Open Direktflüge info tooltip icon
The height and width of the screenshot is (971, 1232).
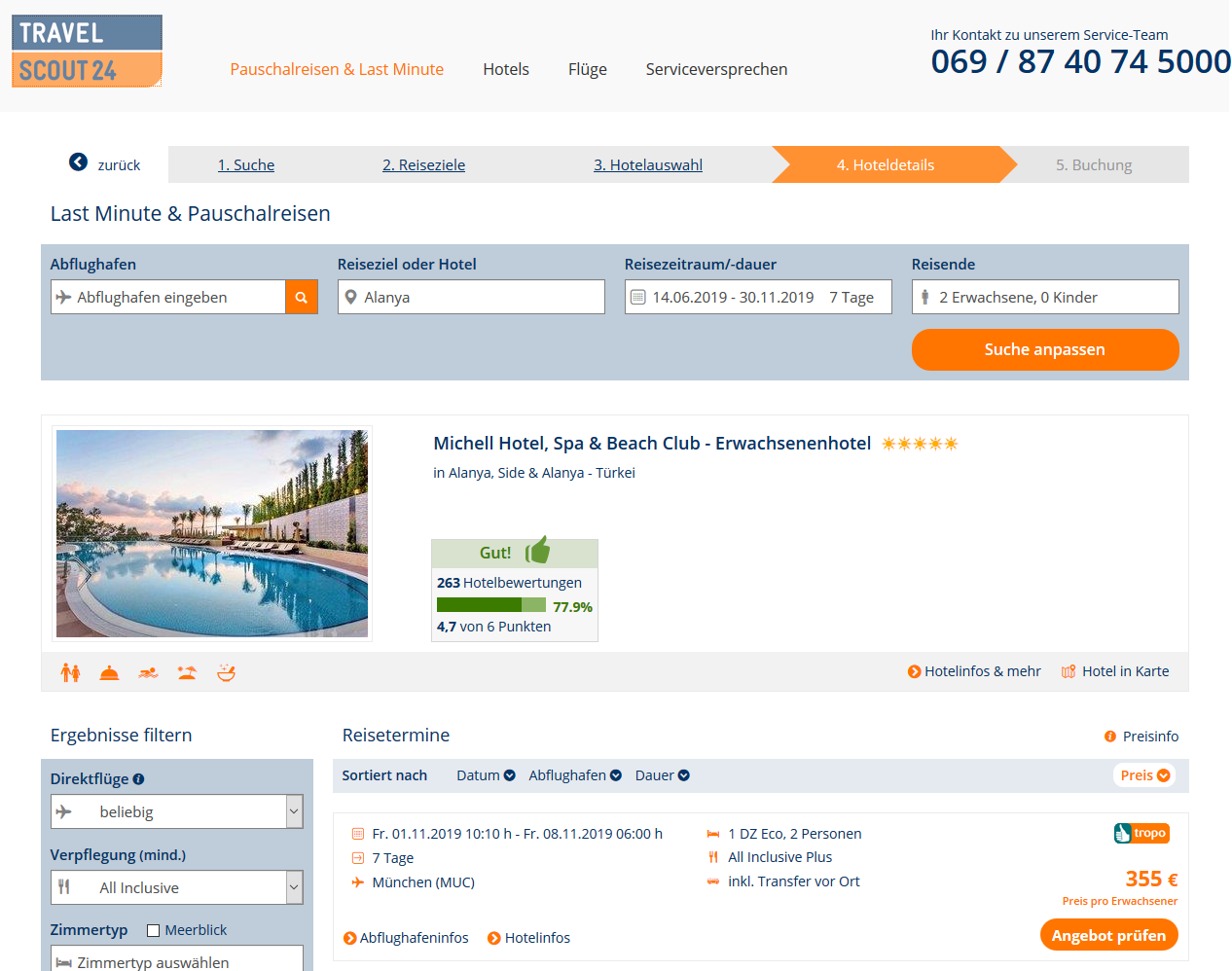(x=138, y=779)
